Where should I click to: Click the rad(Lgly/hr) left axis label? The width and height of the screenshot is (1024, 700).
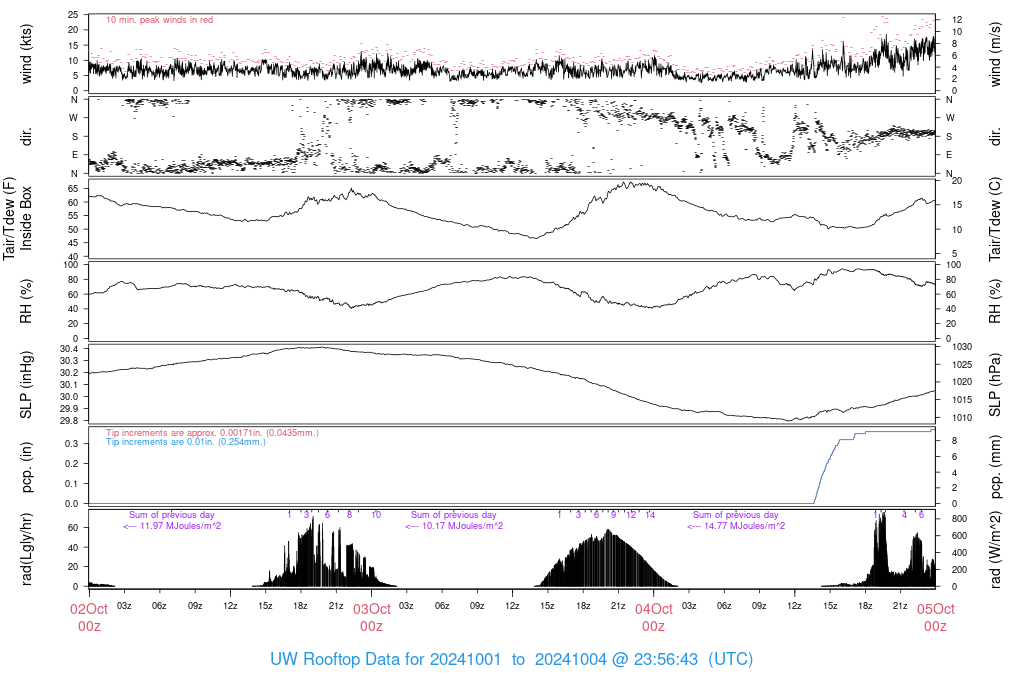tap(26, 549)
